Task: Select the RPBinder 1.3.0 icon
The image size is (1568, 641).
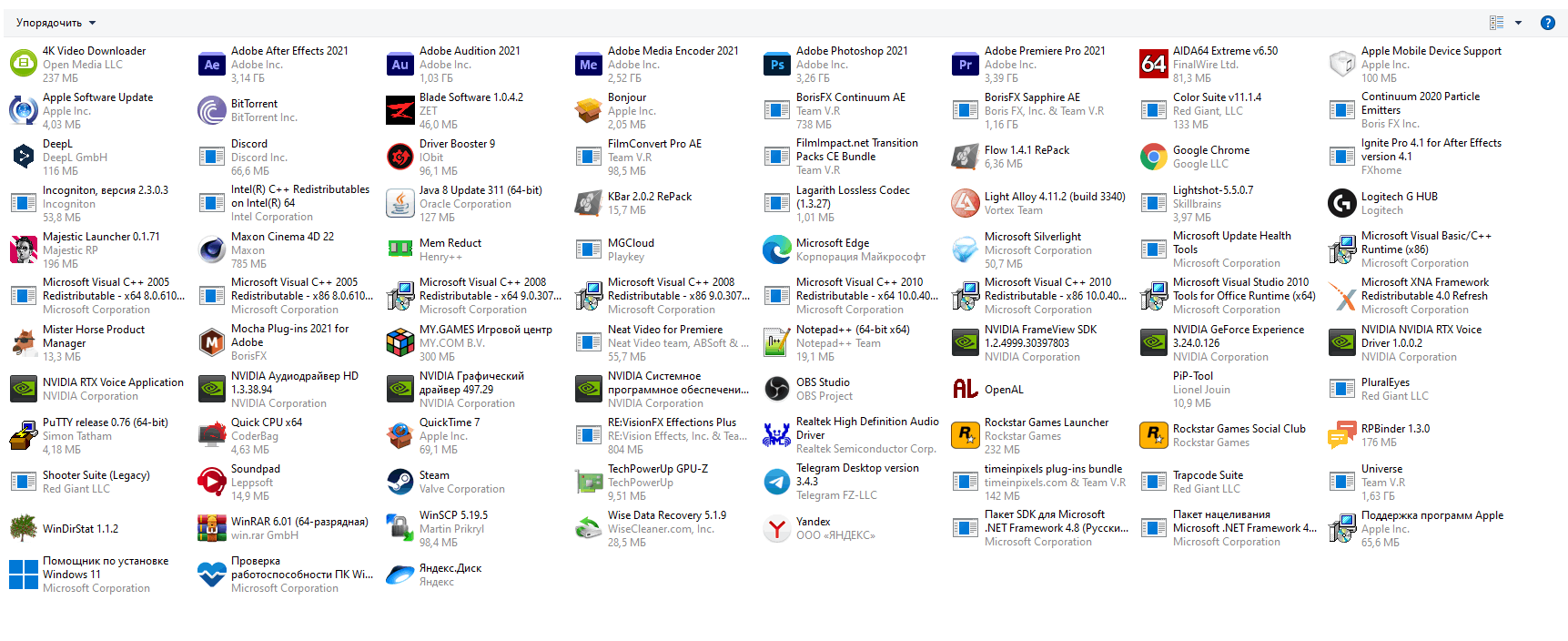Action: pyautogui.click(x=1341, y=435)
